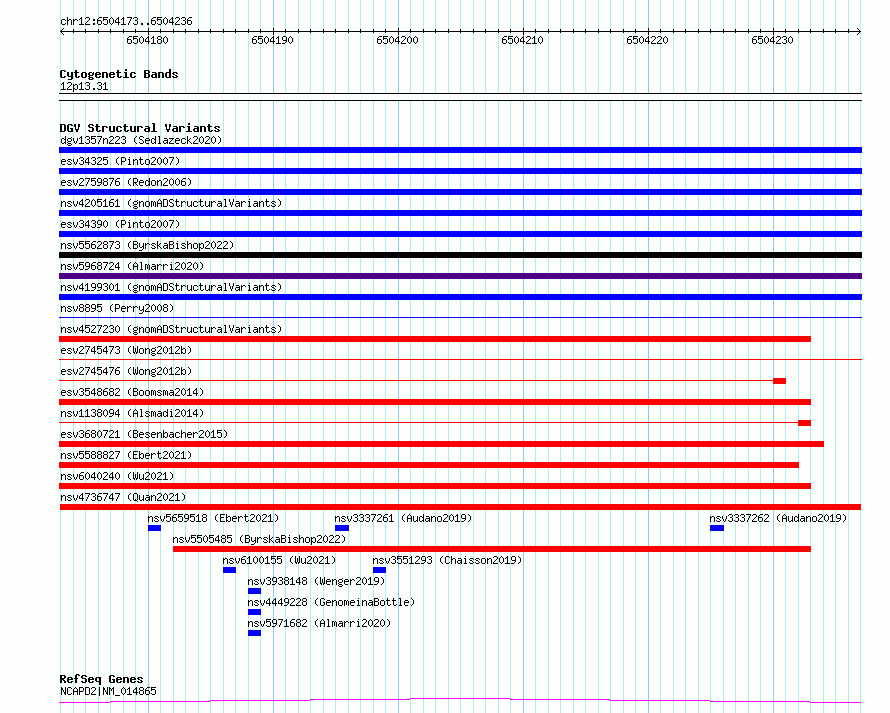Click the red bar under nsv5505485

tap(492, 549)
